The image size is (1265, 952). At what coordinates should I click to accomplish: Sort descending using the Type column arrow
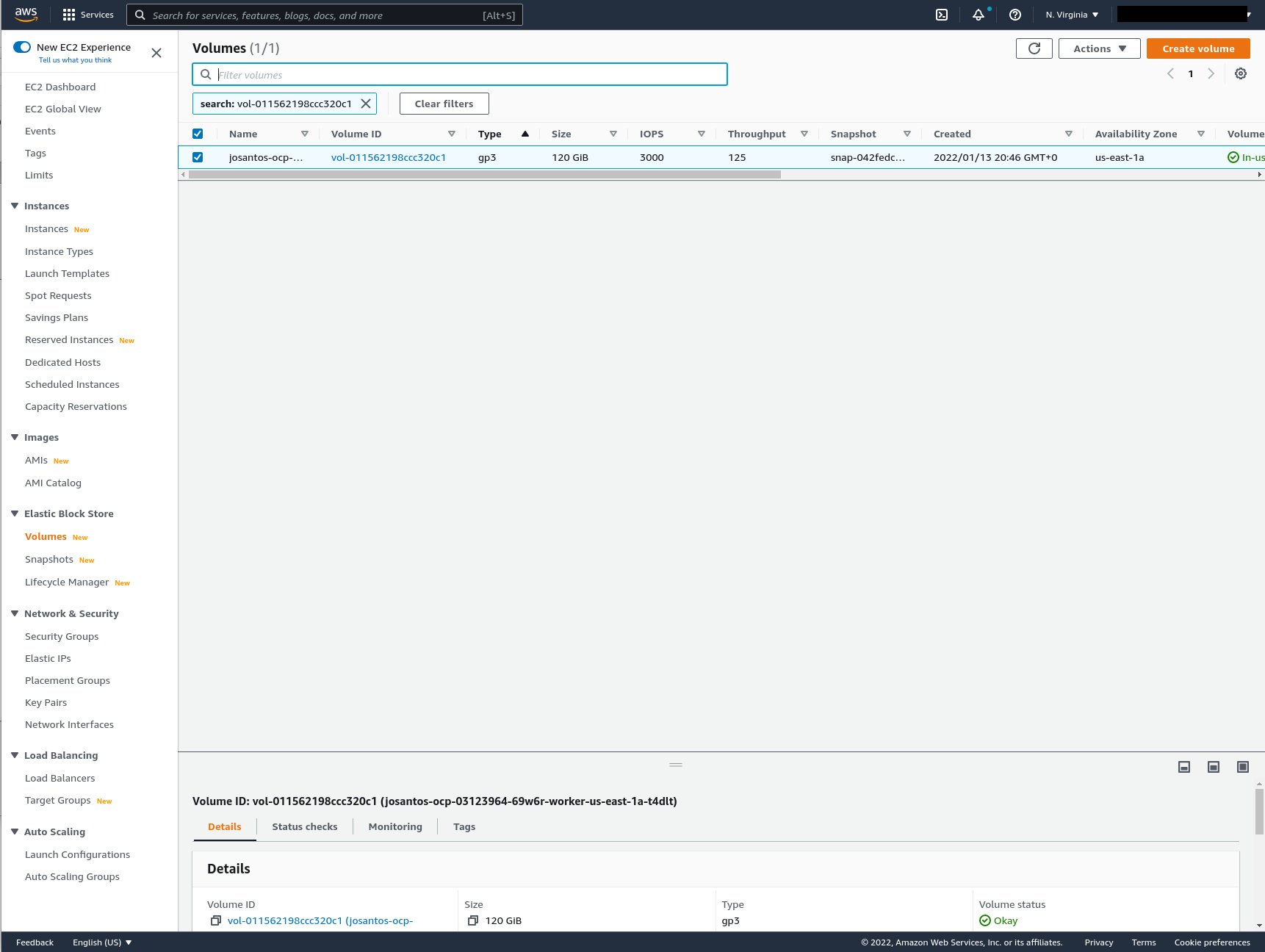point(525,134)
